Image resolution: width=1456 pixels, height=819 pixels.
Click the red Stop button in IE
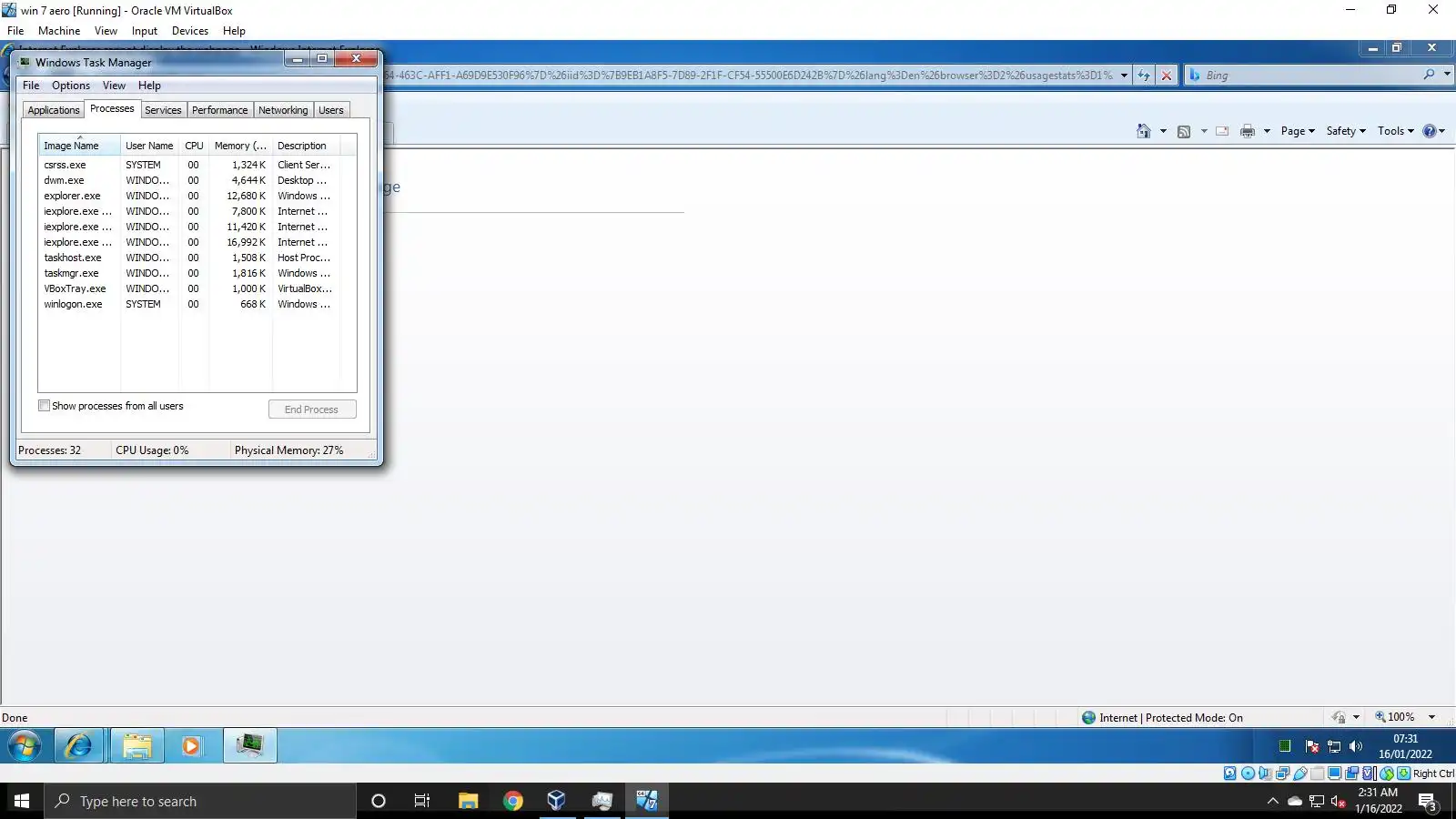coord(1167,76)
